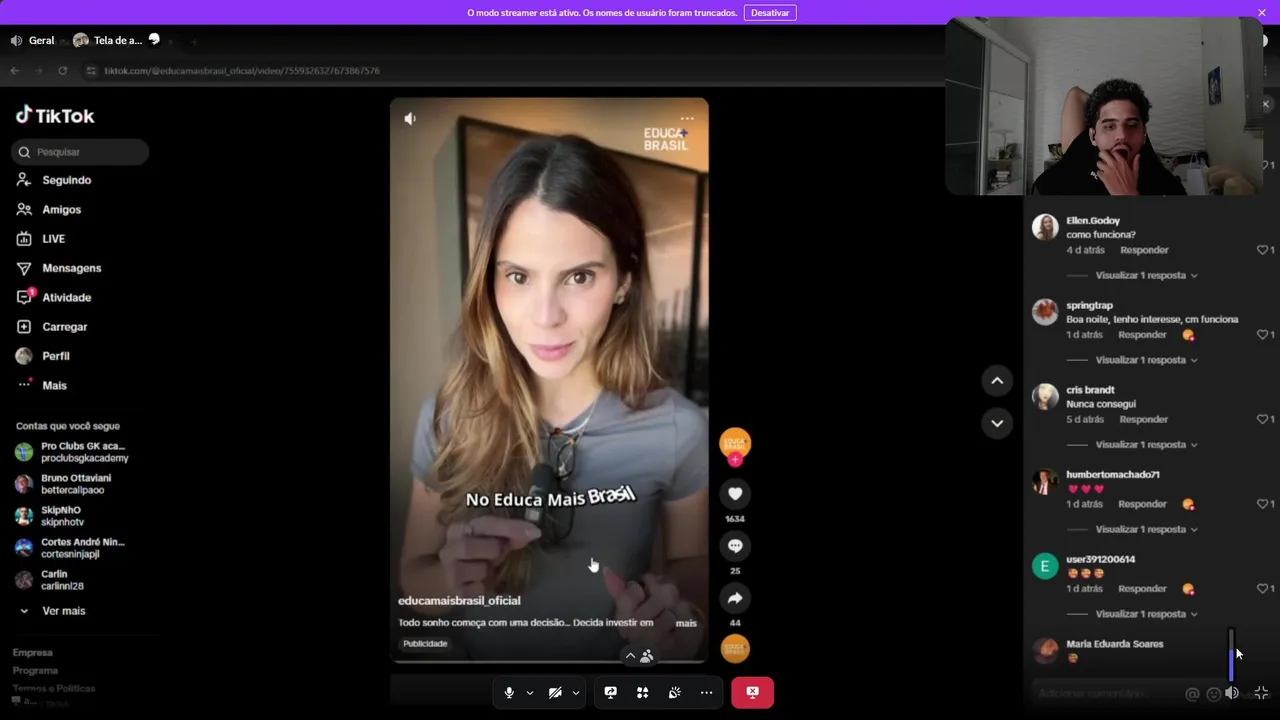Go to next video arrow
This screenshot has height=720, width=1280.
(x=997, y=423)
